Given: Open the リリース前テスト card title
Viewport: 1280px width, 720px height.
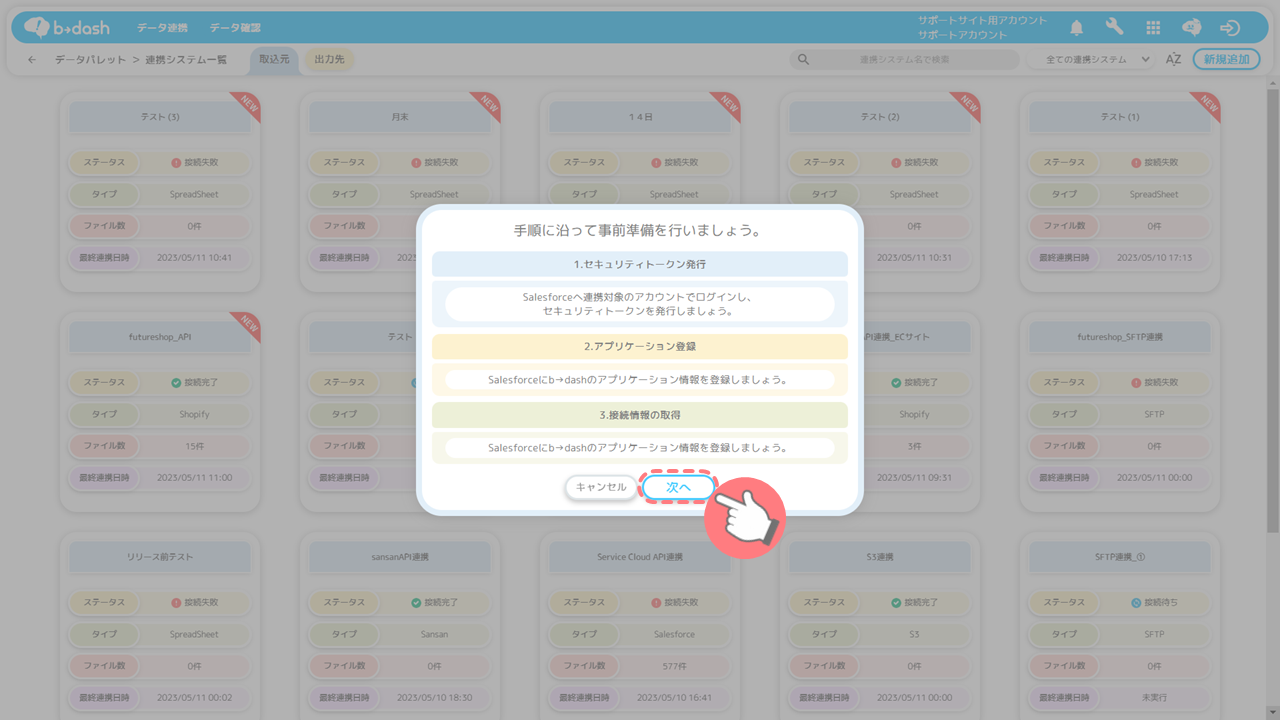Looking at the screenshot, I should [160, 557].
